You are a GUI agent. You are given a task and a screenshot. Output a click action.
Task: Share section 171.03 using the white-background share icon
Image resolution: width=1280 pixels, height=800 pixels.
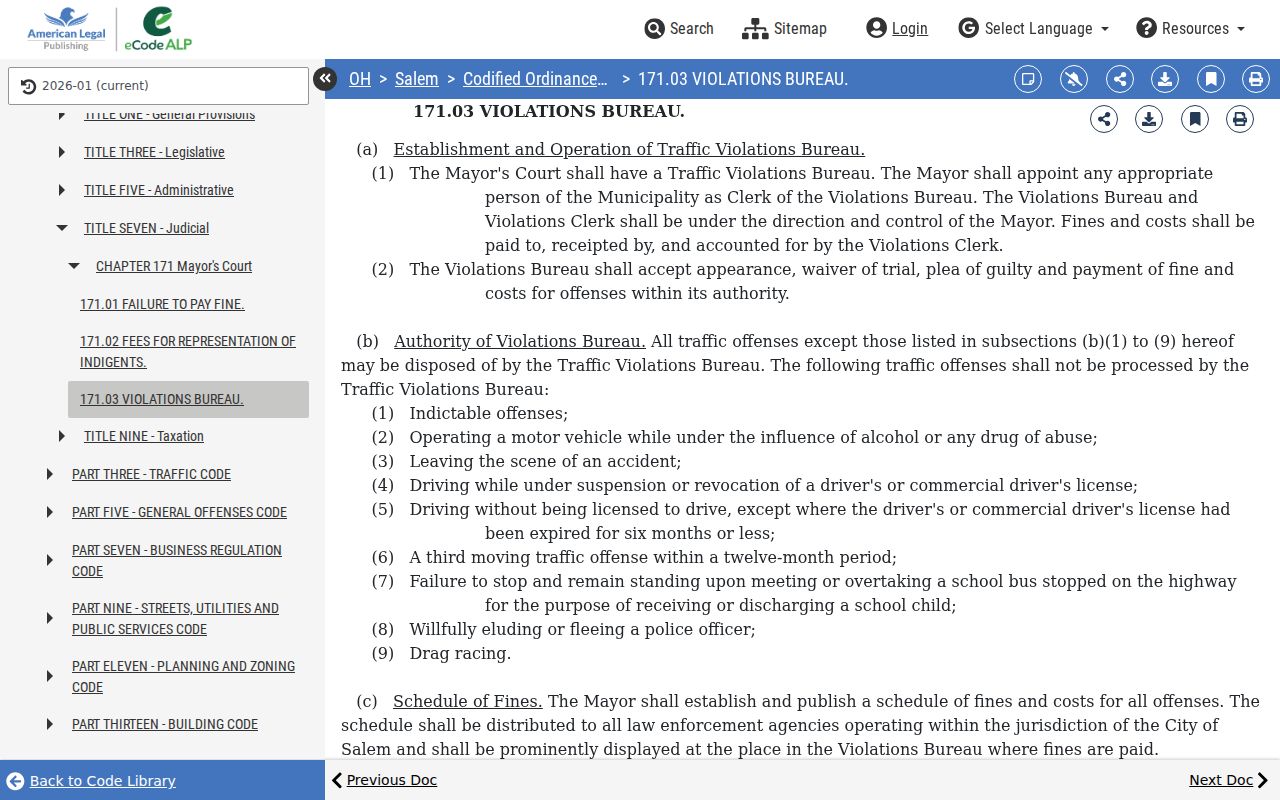point(1104,119)
